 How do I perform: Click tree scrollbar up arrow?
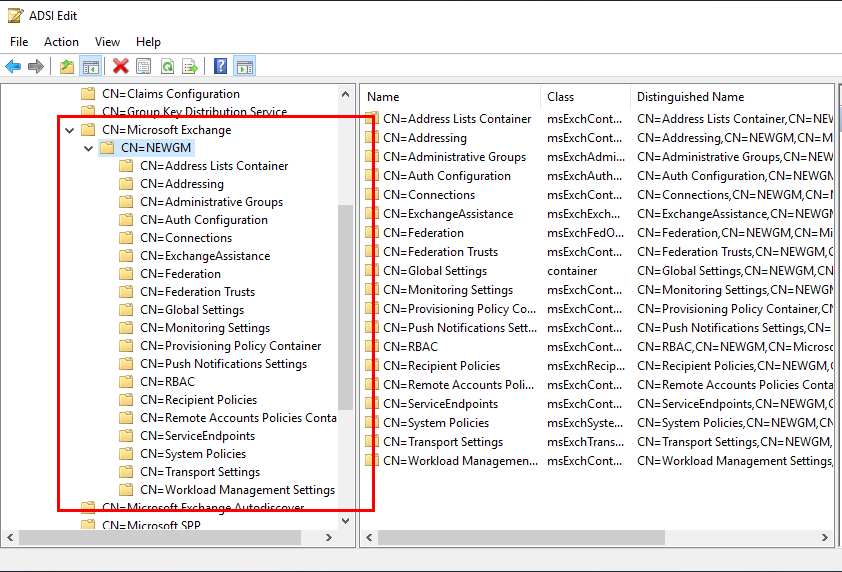coord(346,95)
